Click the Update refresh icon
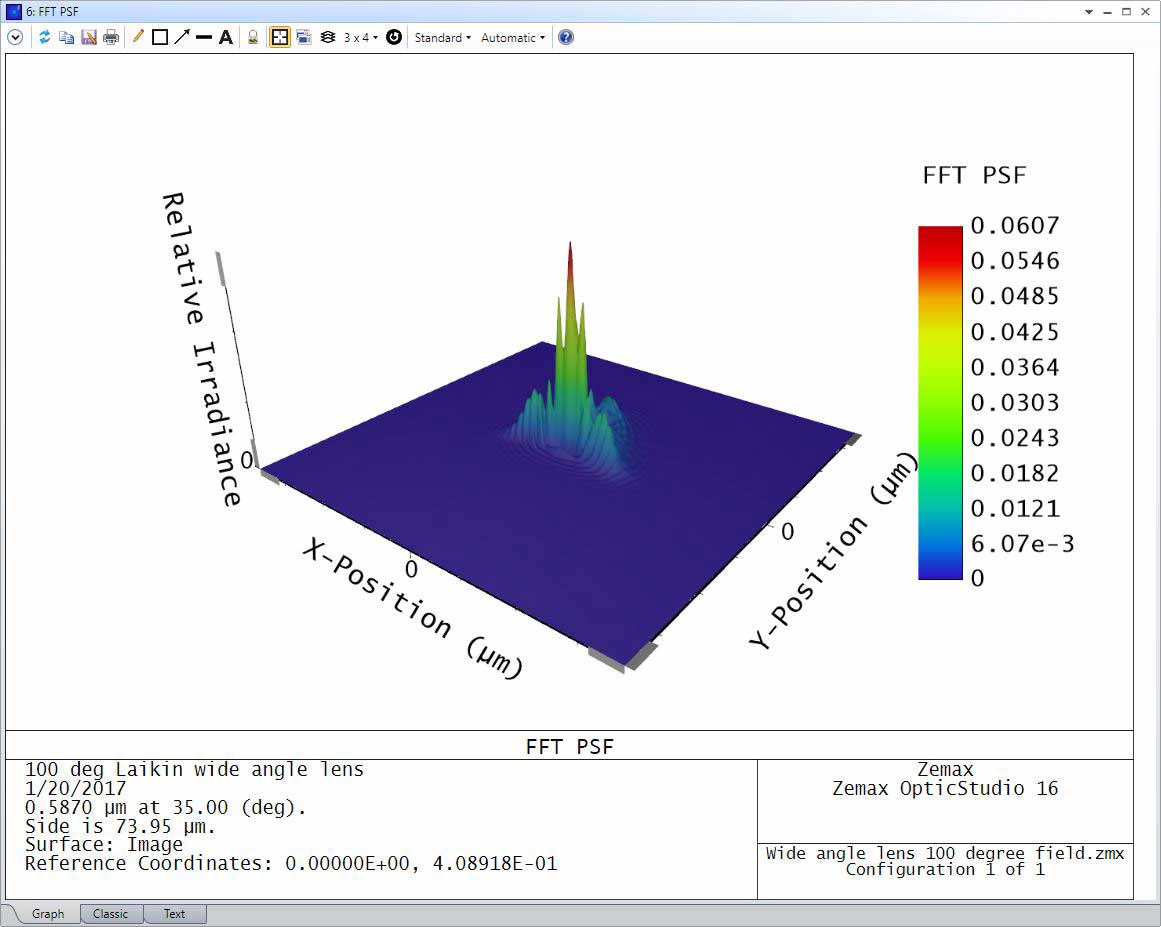This screenshot has width=1161, height=927. (x=44, y=37)
